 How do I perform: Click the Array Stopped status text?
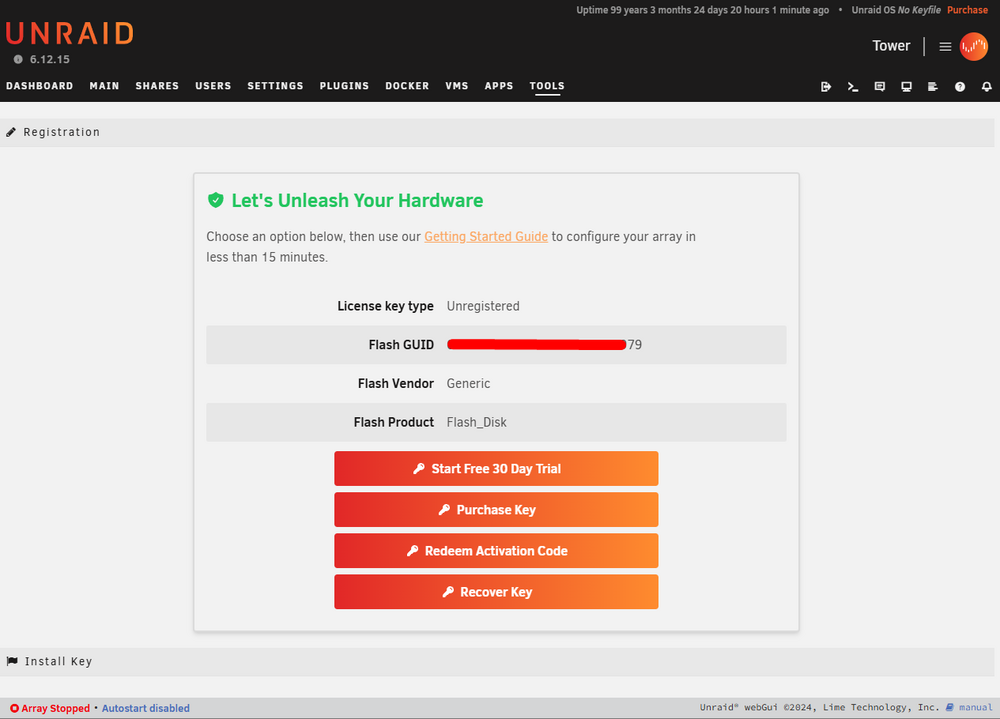click(55, 708)
